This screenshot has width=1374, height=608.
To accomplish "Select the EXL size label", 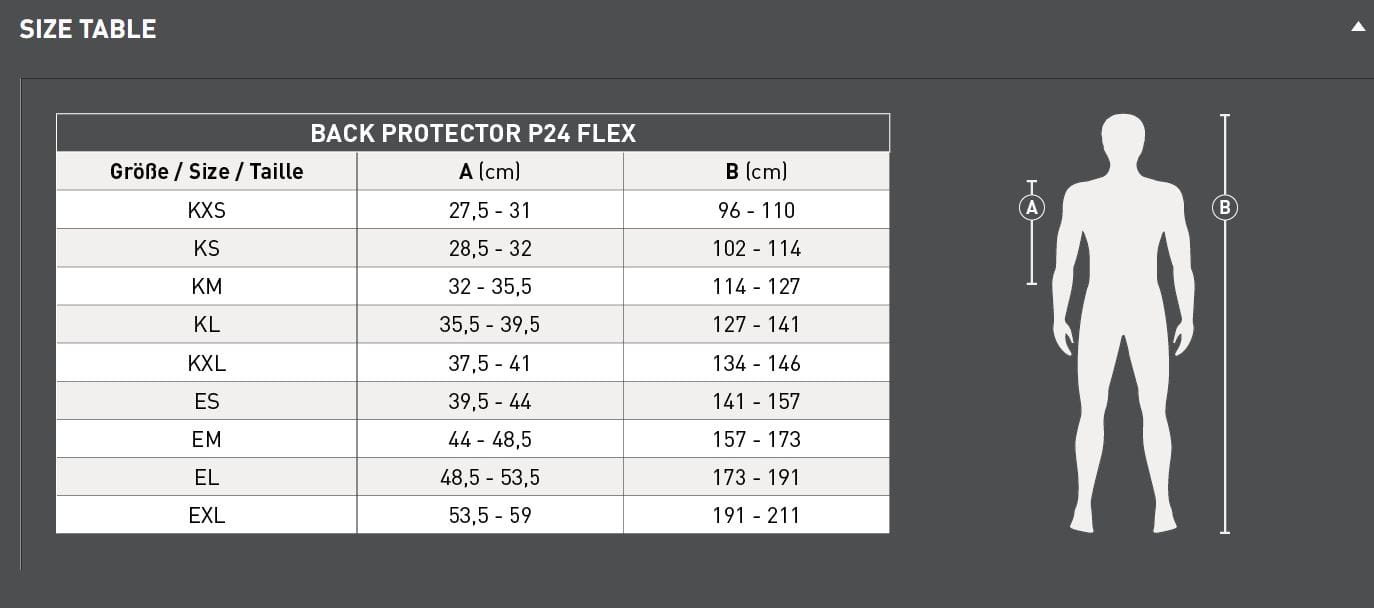I will (206, 516).
